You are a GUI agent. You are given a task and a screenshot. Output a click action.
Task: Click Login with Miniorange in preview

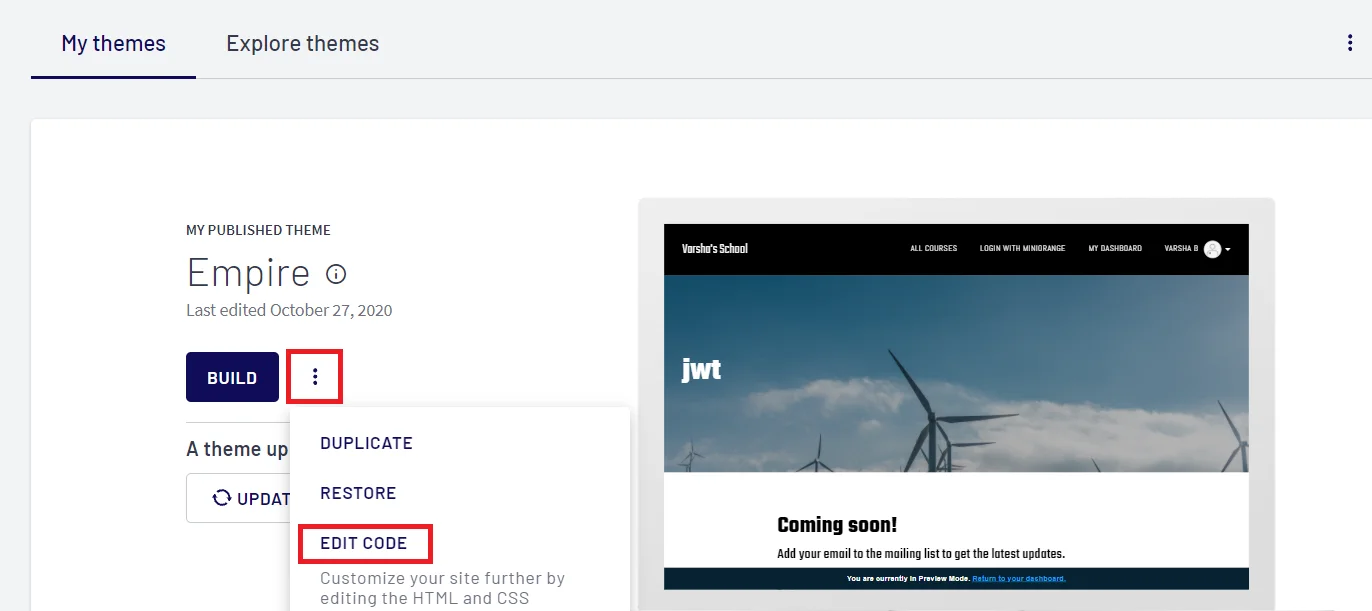[1022, 248]
